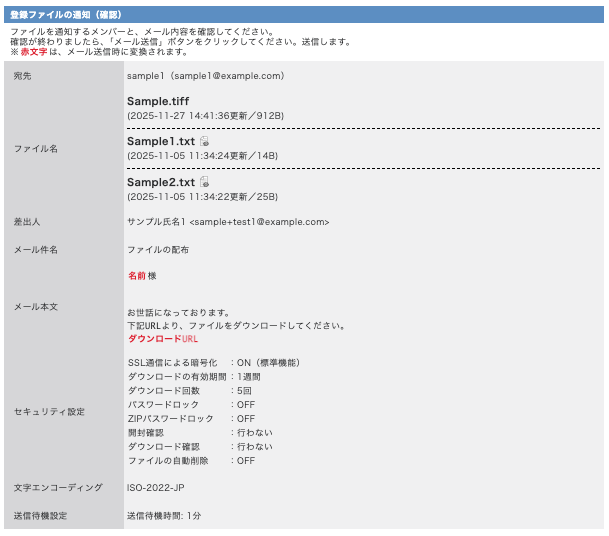Image resolution: width=609 pixels, height=536 pixels.
Task: Click the red 赤文字 note text
Action: pos(34,52)
